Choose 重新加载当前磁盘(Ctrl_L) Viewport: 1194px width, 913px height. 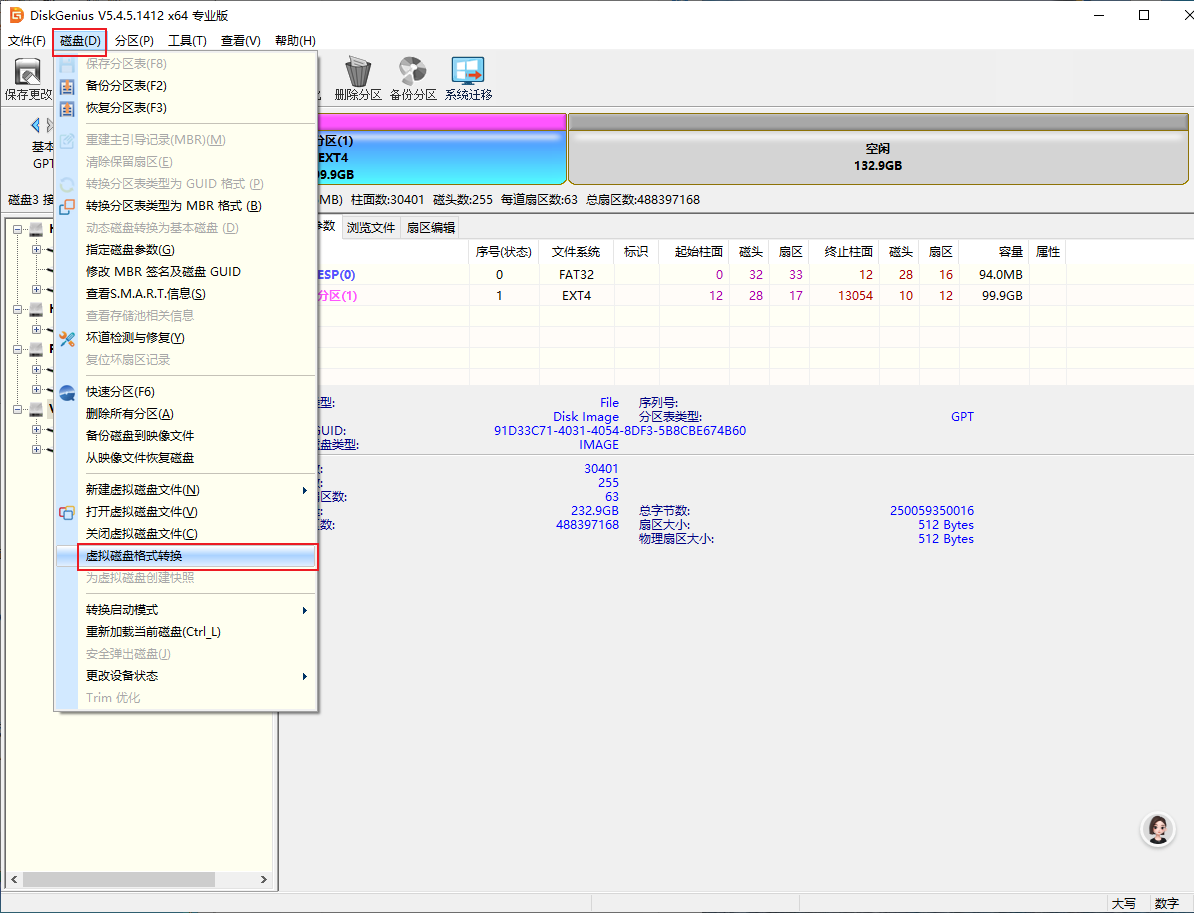pos(187,632)
